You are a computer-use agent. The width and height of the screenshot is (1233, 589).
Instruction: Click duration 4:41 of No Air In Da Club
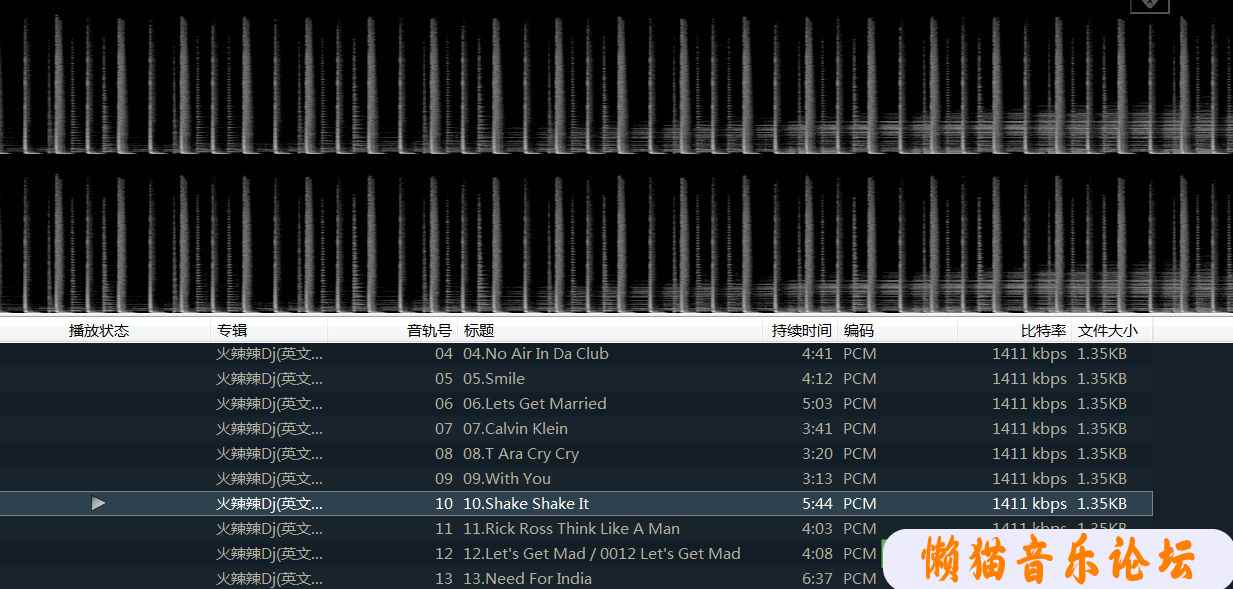817,353
